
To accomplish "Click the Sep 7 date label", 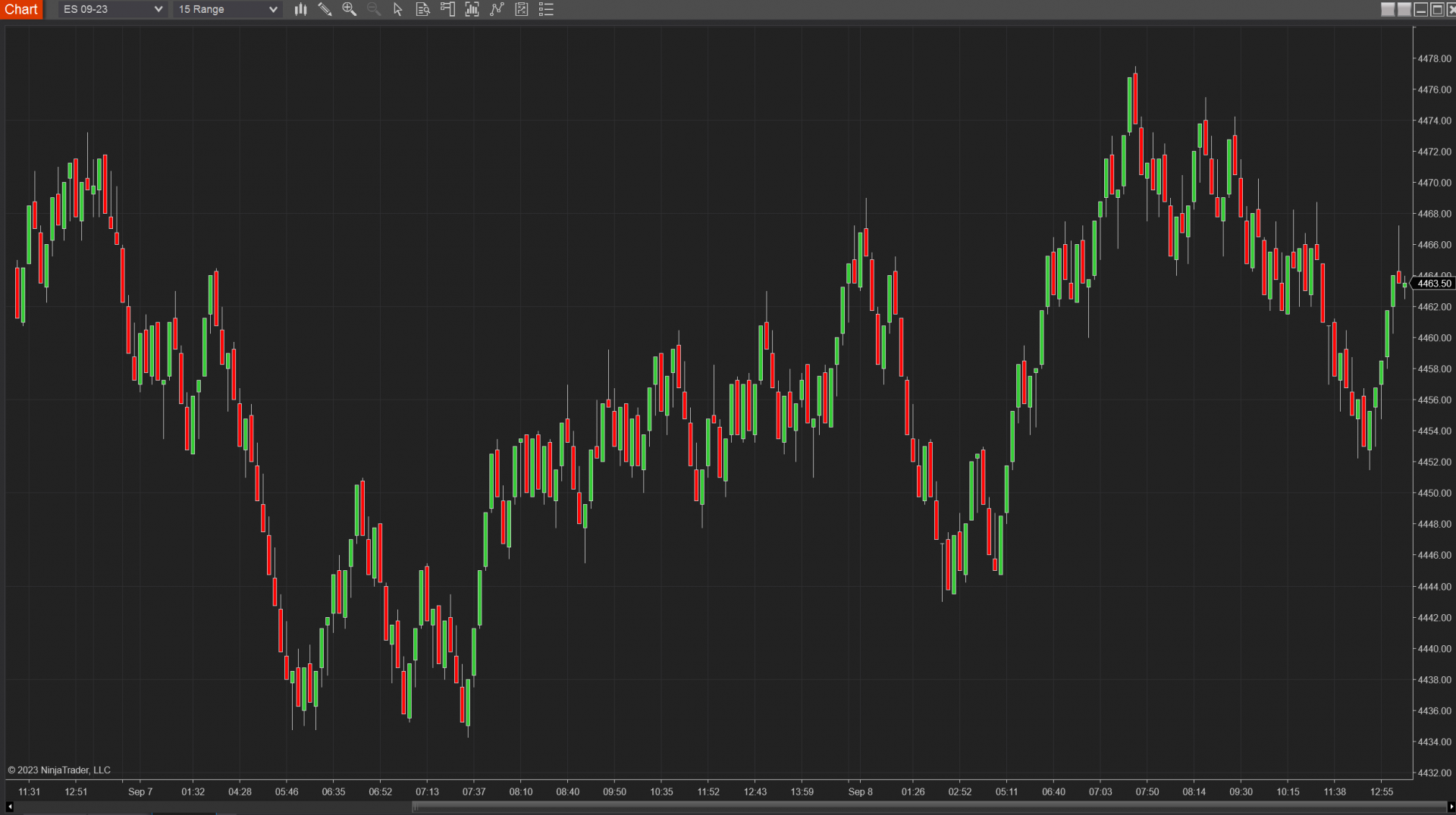I will pyautogui.click(x=140, y=791).
